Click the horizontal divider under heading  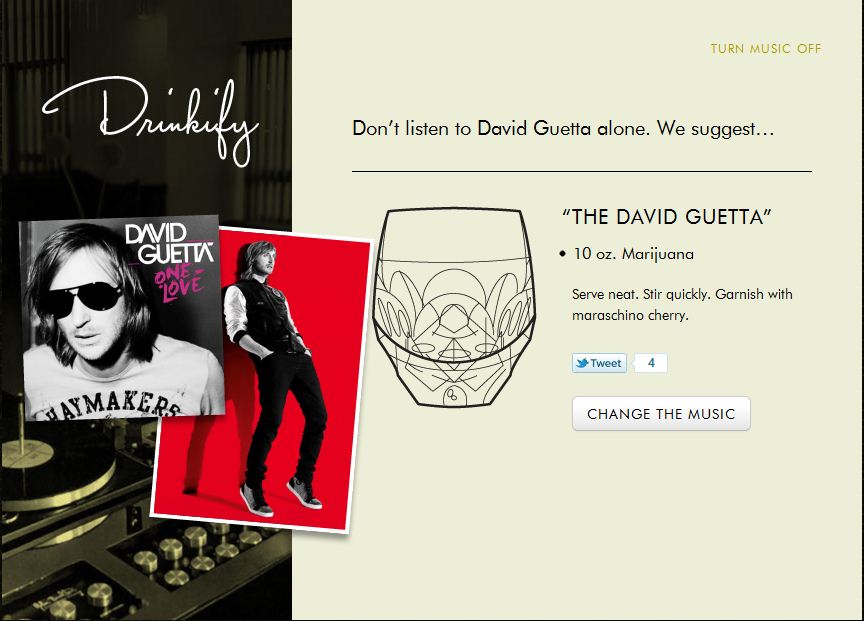(x=582, y=171)
